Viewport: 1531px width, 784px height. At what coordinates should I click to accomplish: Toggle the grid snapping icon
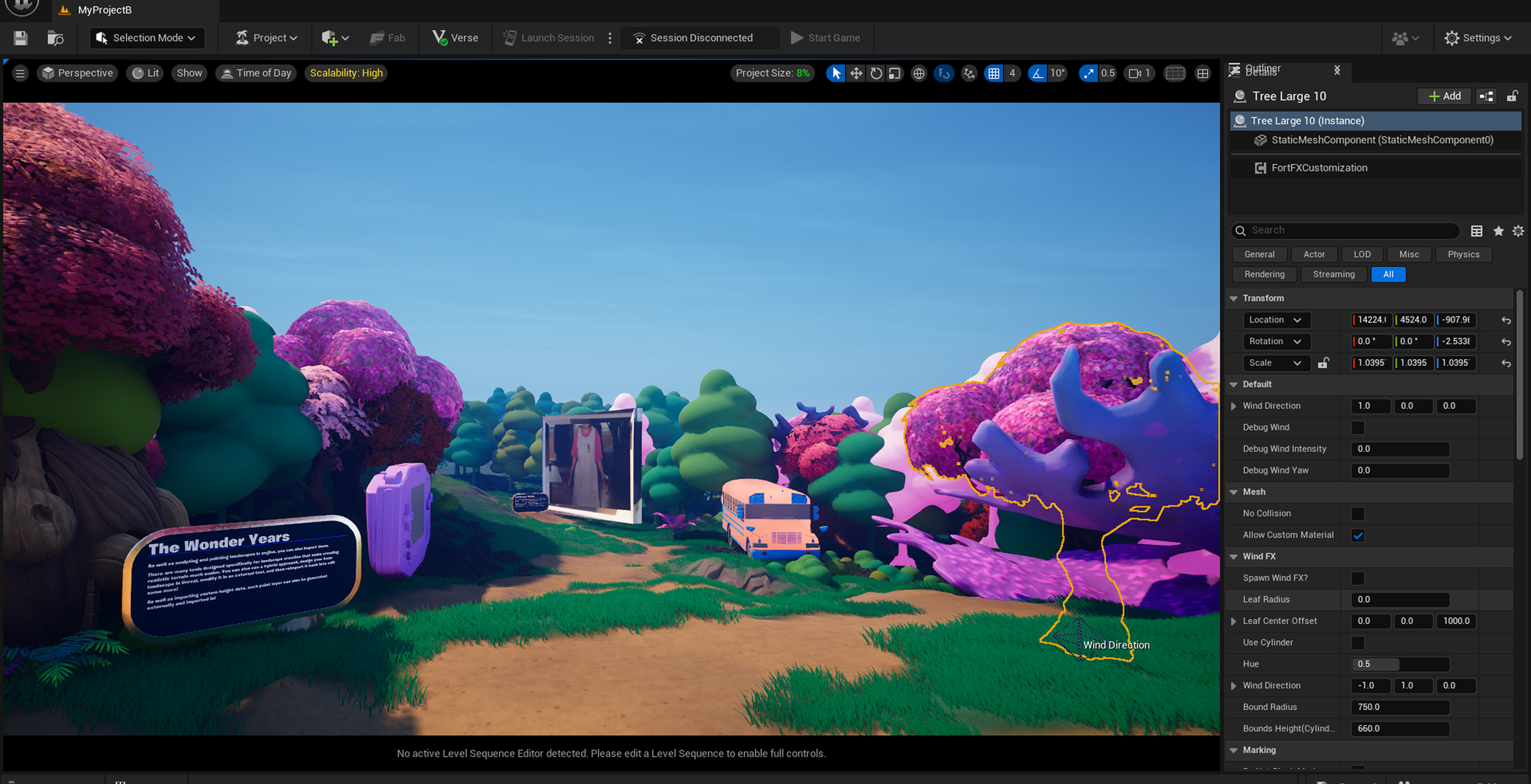993,73
